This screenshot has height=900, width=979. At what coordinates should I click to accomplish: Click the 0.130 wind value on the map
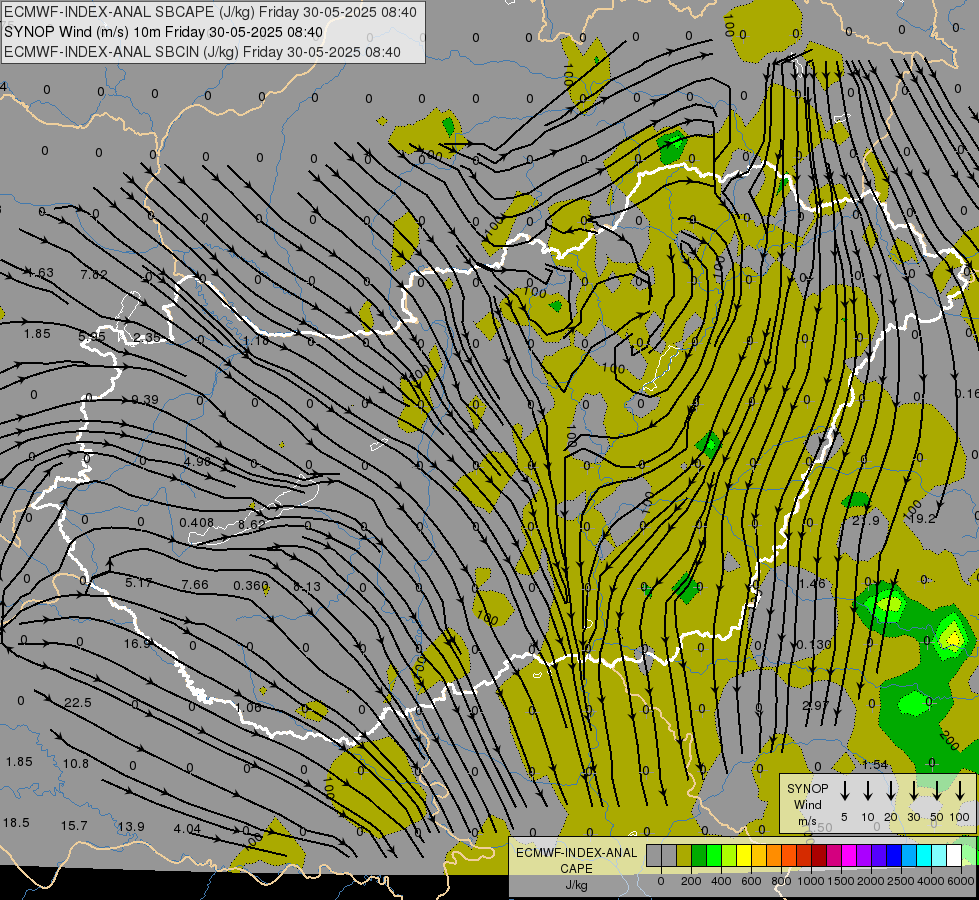814,644
